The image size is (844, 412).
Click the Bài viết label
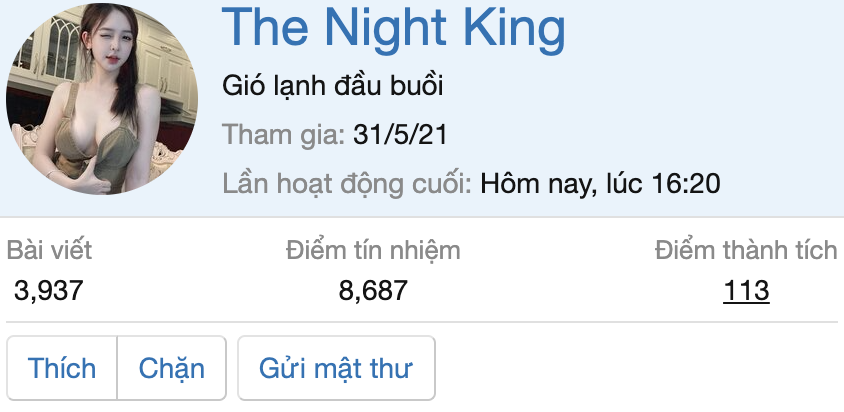[x=49, y=250]
